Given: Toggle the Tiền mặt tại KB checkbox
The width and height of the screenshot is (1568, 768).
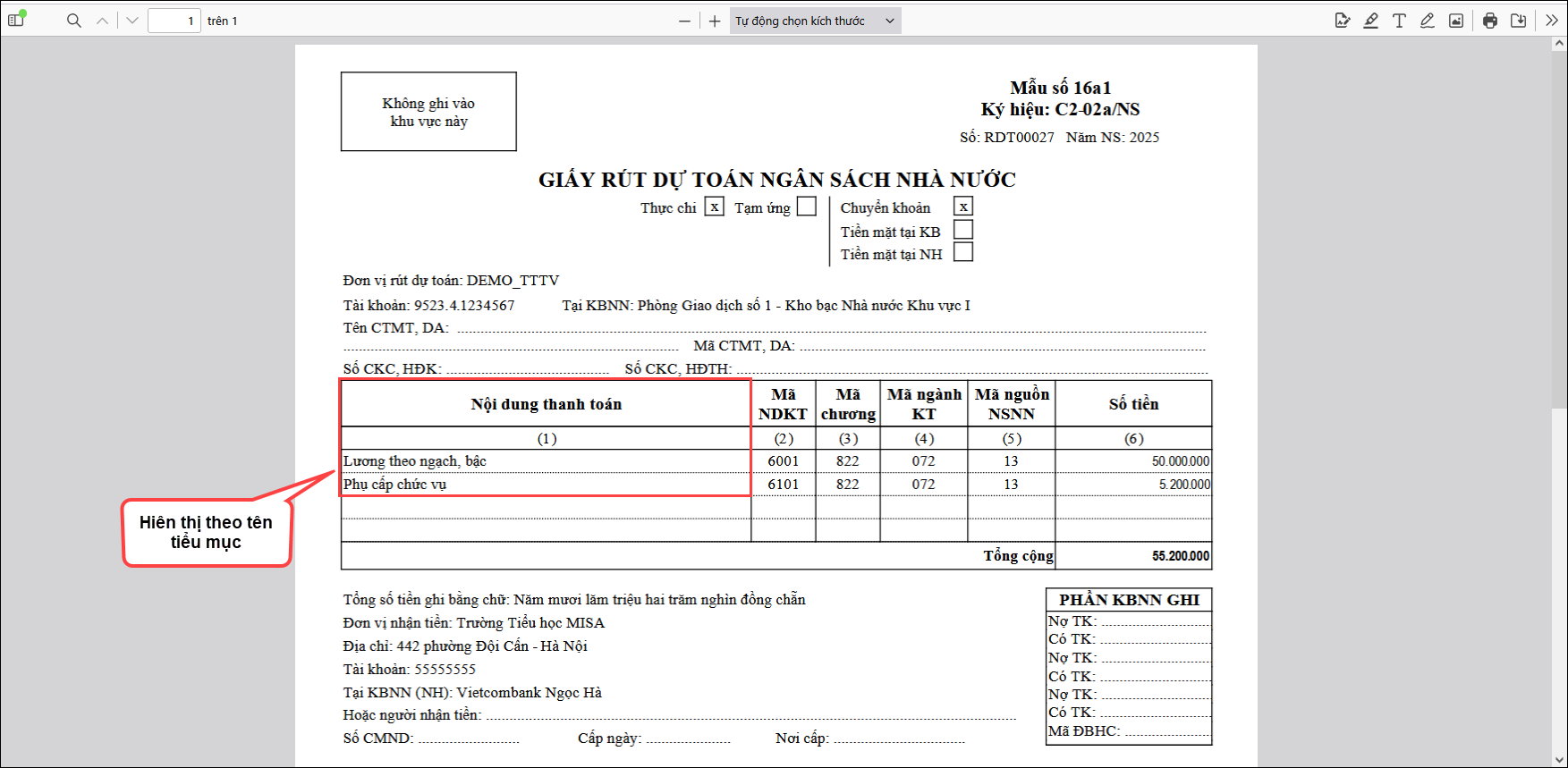Looking at the screenshot, I should pyautogui.click(x=963, y=230).
